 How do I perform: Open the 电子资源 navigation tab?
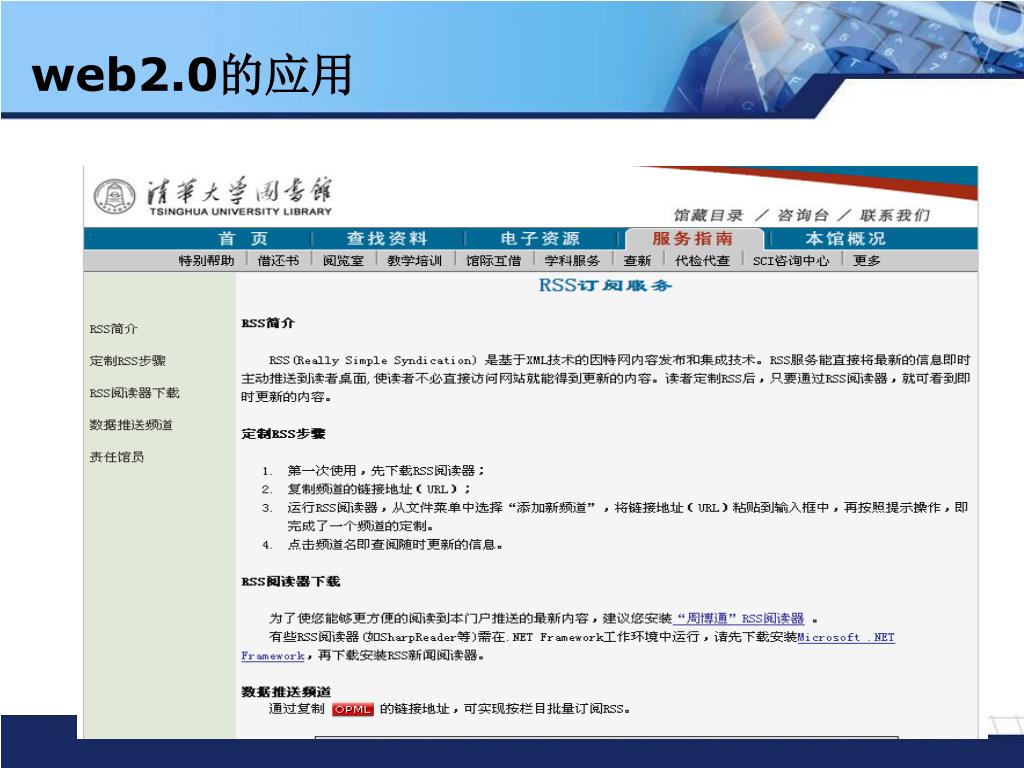tap(540, 238)
